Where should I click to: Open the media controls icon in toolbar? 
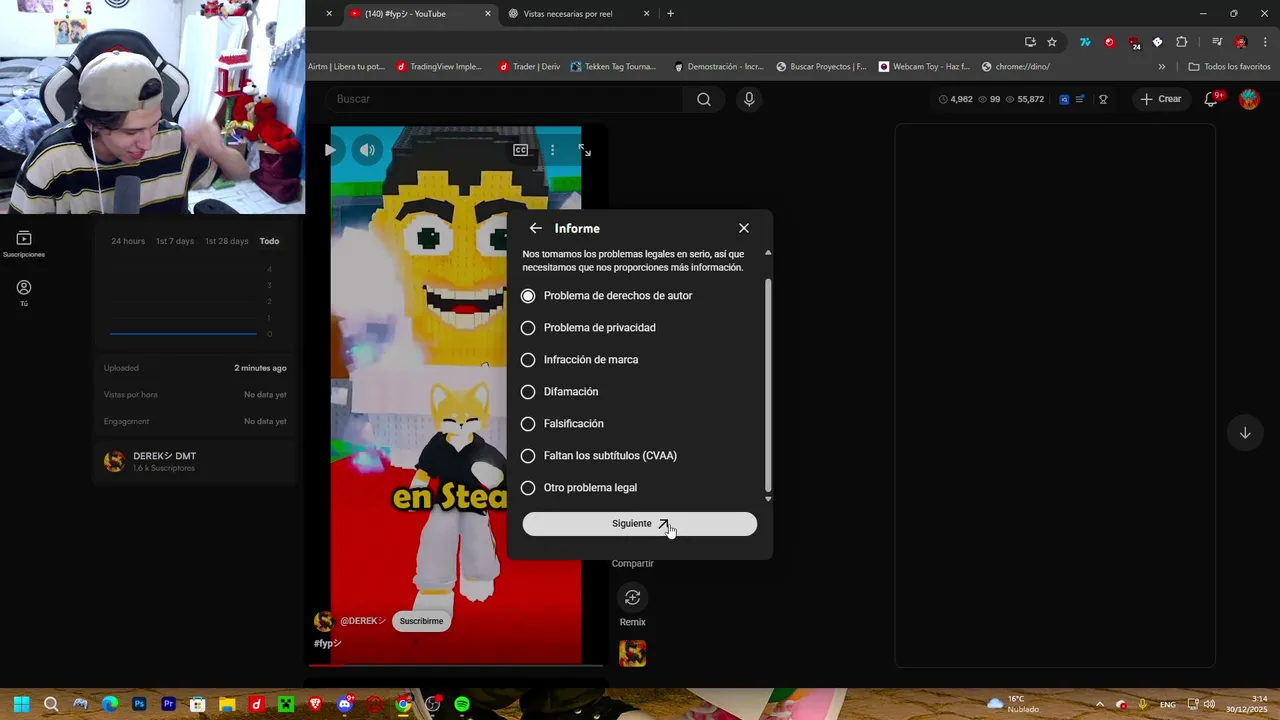1217,42
